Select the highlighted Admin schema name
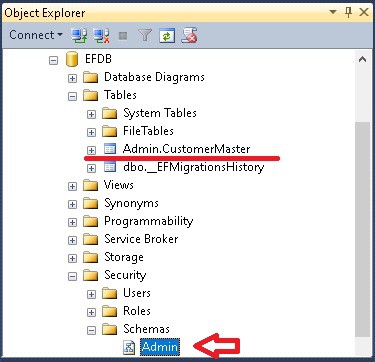This screenshot has width=375, height=362. pyautogui.click(x=160, y=347)
